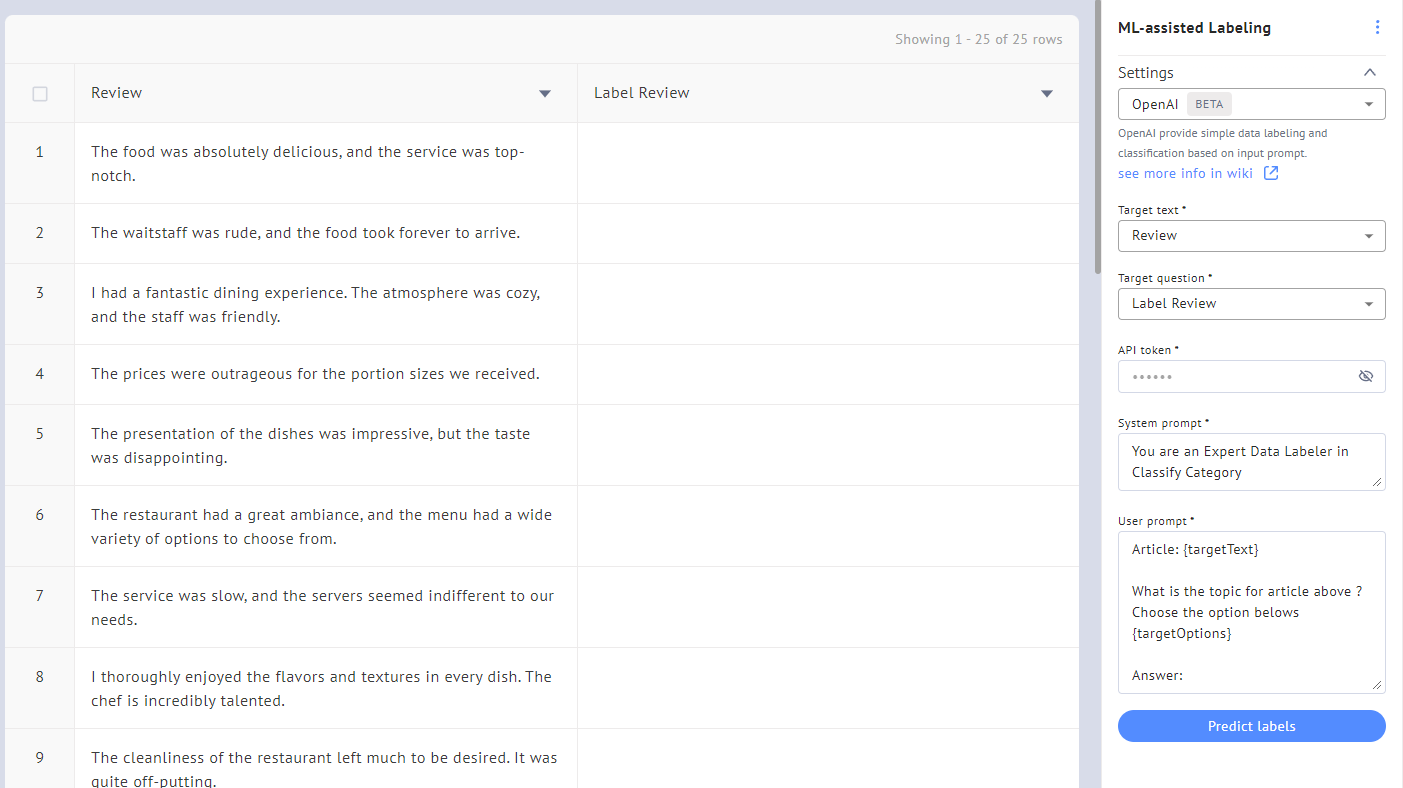Click the Predict labels button
This screenshot has width=1403, height=788.
pyautogui.click(x=1251, y=726)
